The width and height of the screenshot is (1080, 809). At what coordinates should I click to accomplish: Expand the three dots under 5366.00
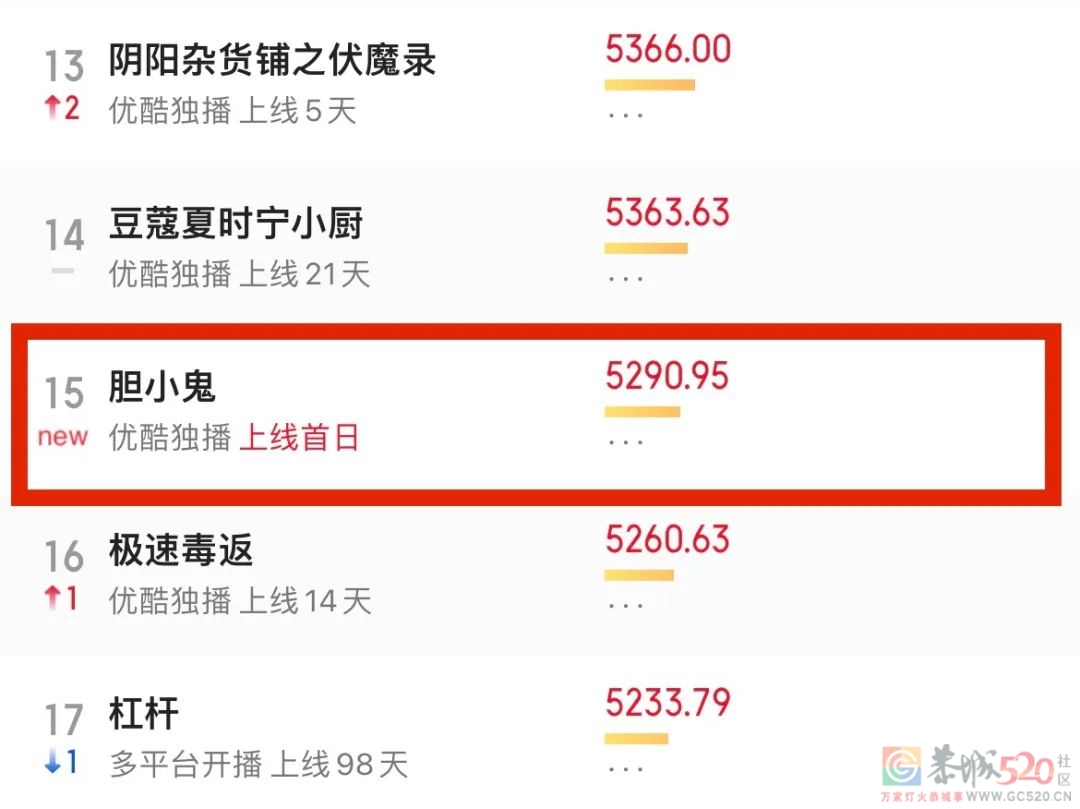(x=626, y=114)
